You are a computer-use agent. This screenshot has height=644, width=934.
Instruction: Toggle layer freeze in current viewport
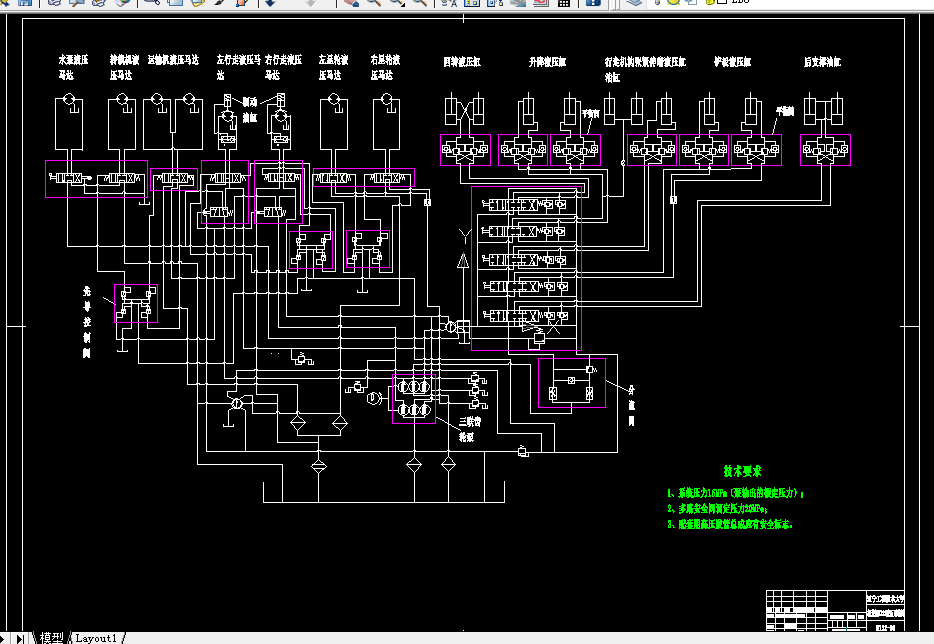691,2
